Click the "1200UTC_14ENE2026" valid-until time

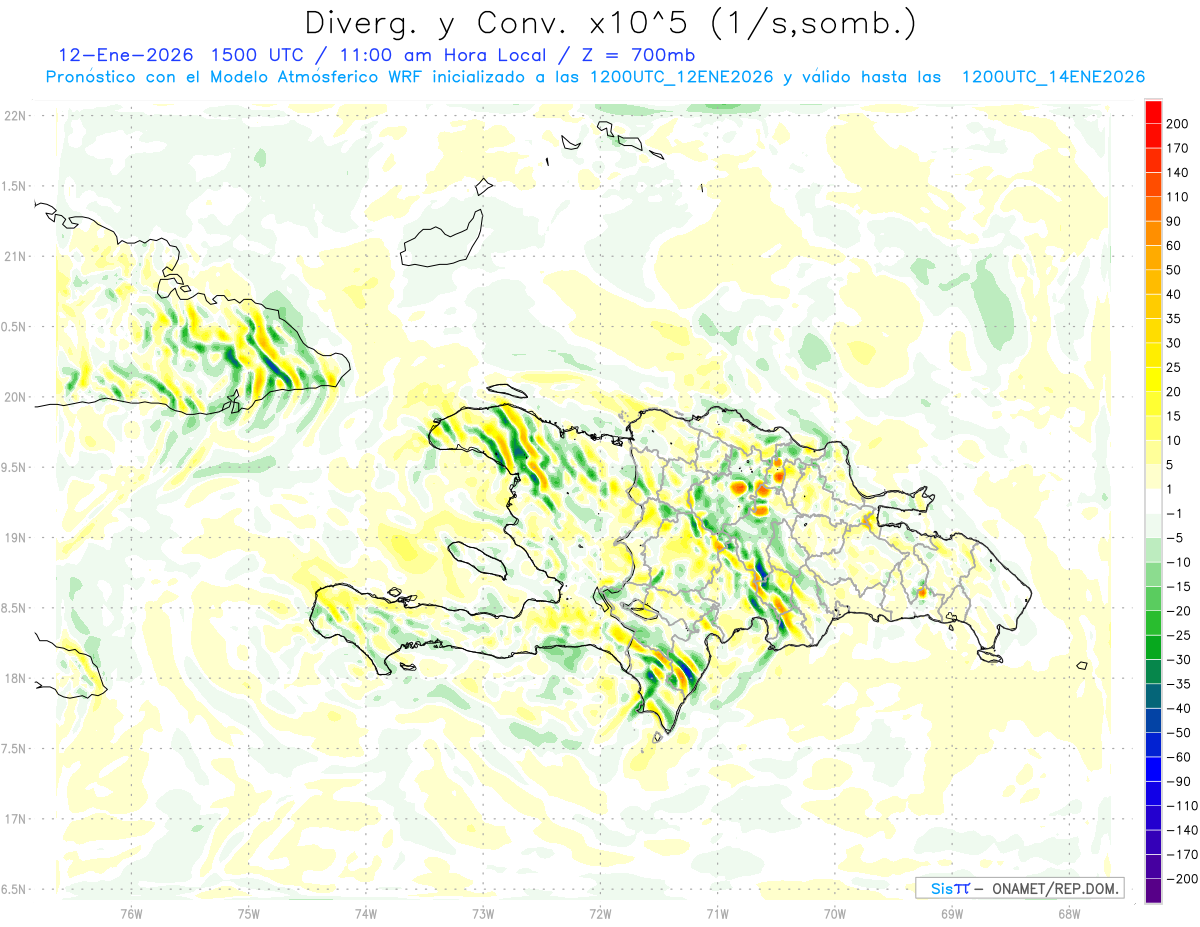pos(1053,77)
